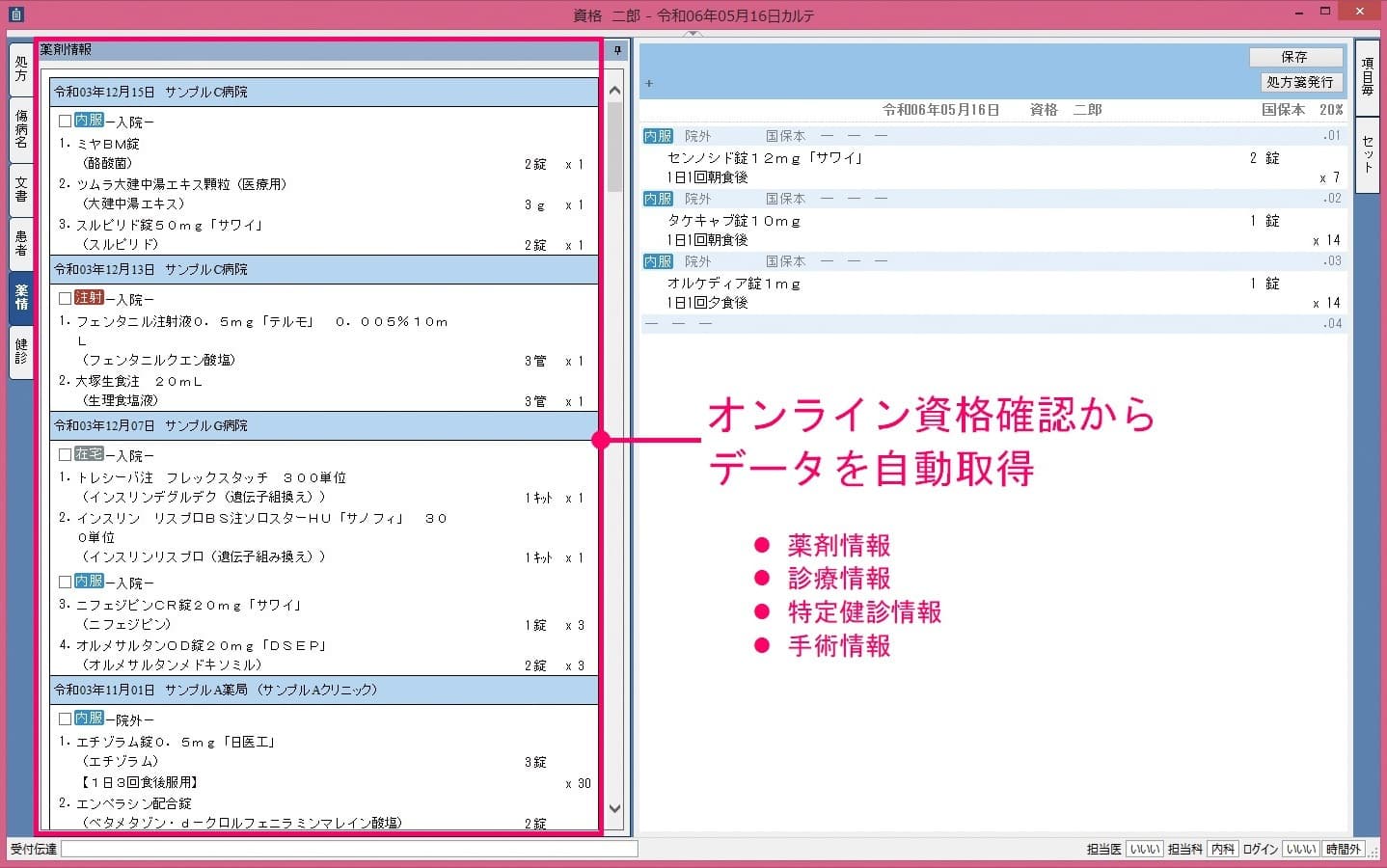Click the application icon in the title bar
This screenshot has width=1387, height=868.
pyautogui.click(x=16, y=14)
